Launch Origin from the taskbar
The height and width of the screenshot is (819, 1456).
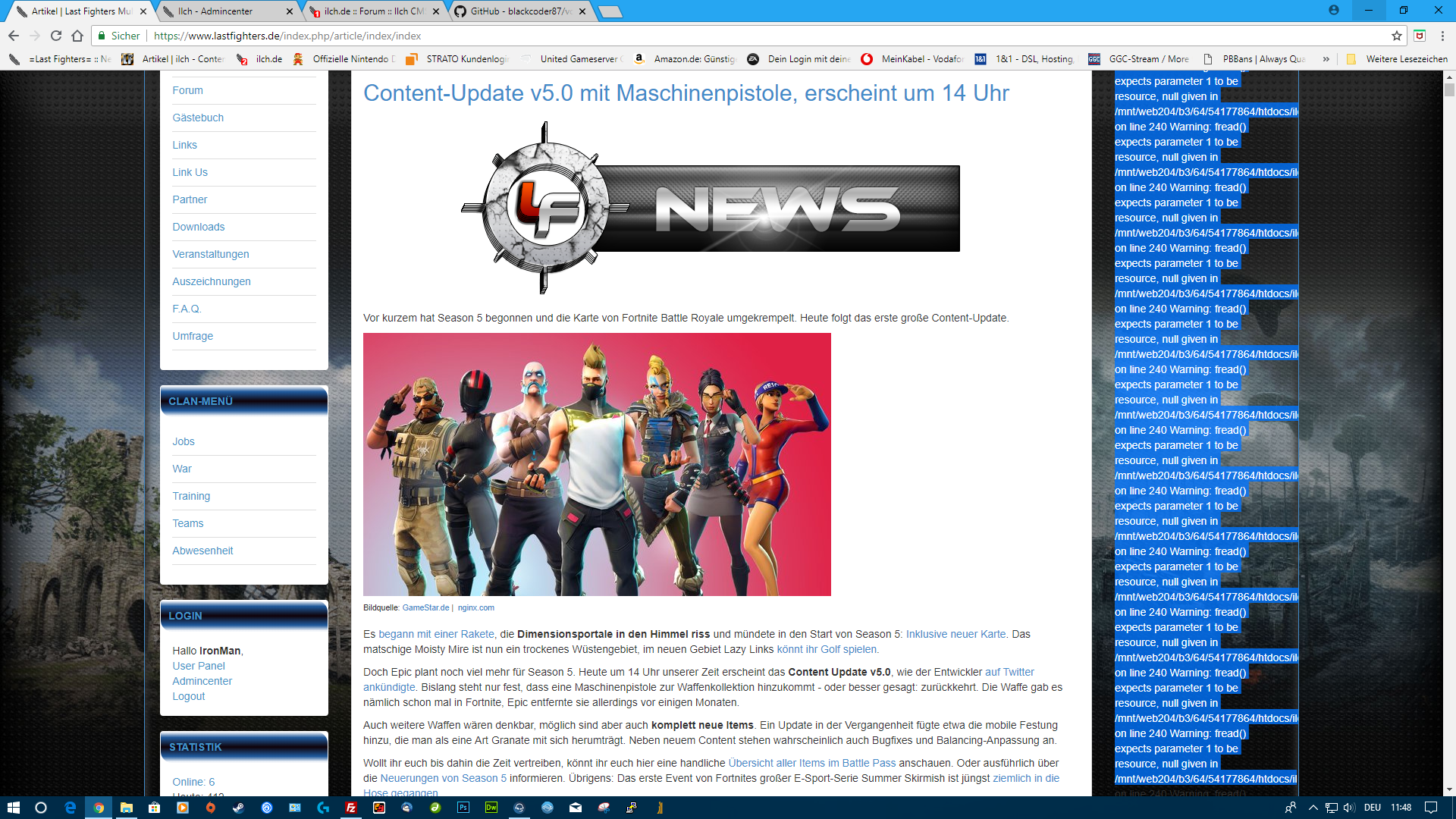click(x=210, y=808)
